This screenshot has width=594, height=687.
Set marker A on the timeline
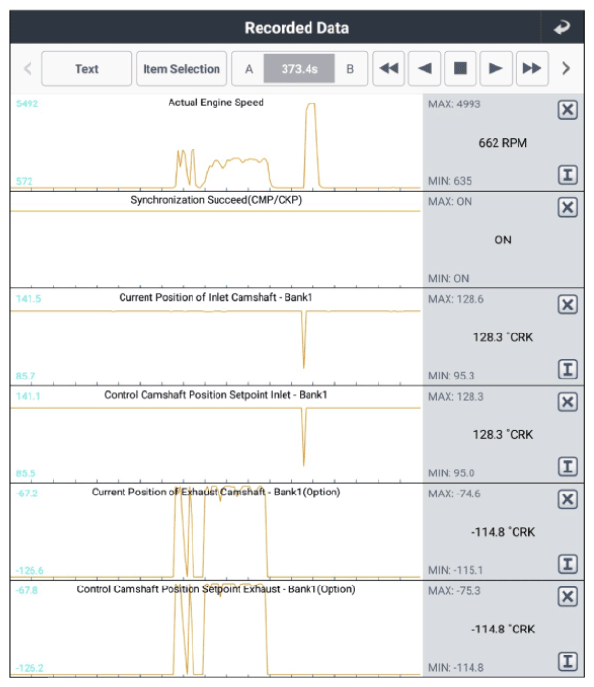tap(249, 69)
